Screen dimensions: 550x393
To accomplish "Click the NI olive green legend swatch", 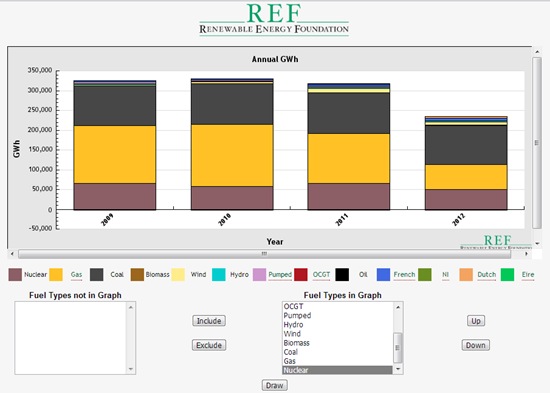I will (x=425, y=275).
